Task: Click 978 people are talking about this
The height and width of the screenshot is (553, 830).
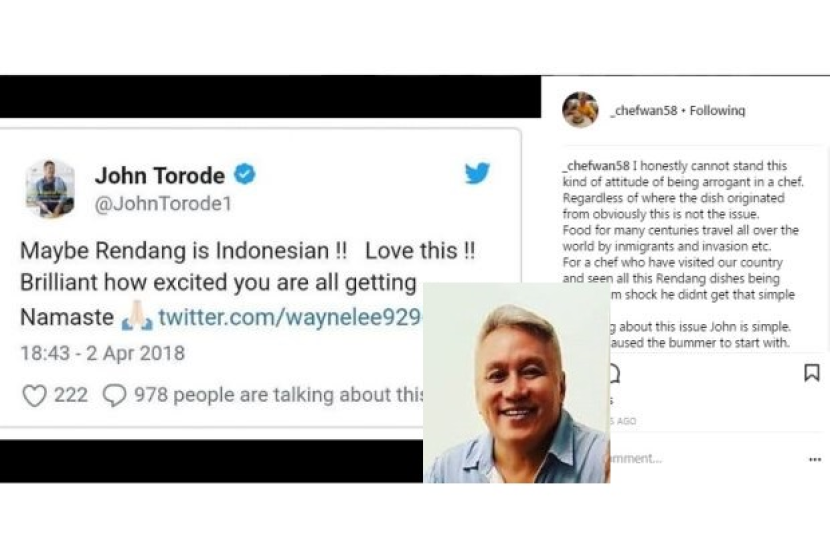Action: click(x=278, y=395)
